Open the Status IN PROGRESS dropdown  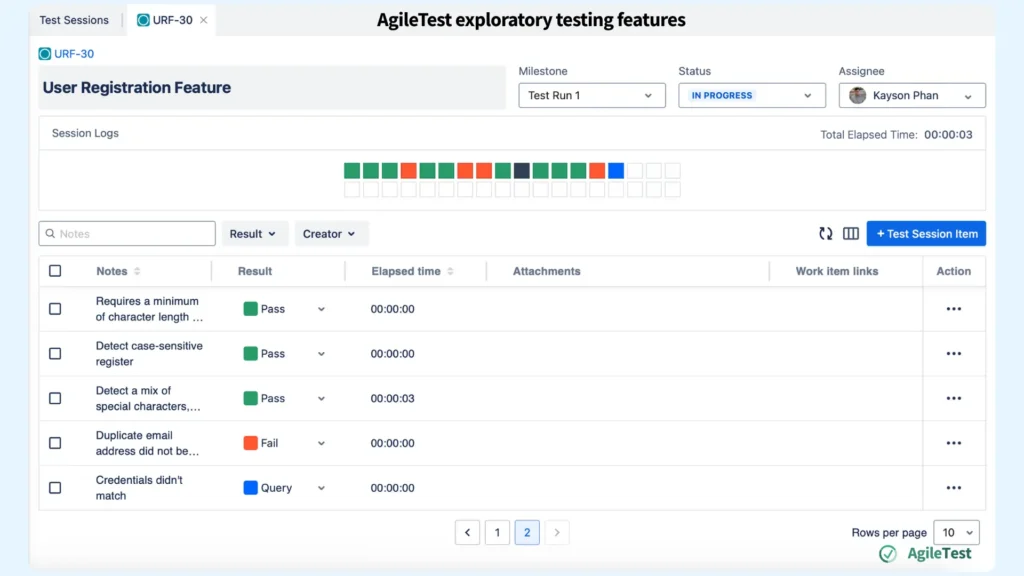click(752, 95)
